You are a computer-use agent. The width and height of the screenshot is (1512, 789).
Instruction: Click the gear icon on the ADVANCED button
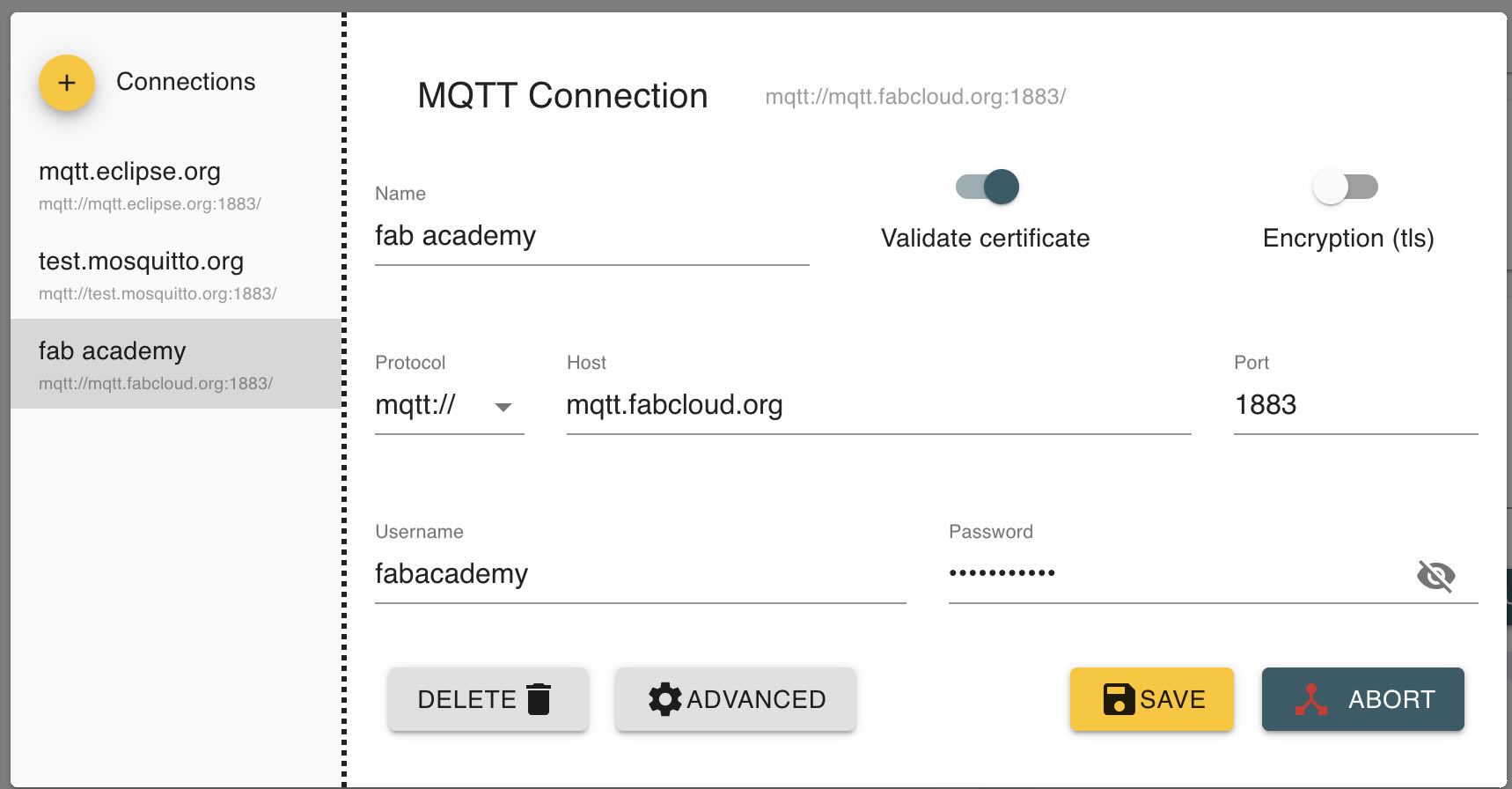[x=666, y=698]
